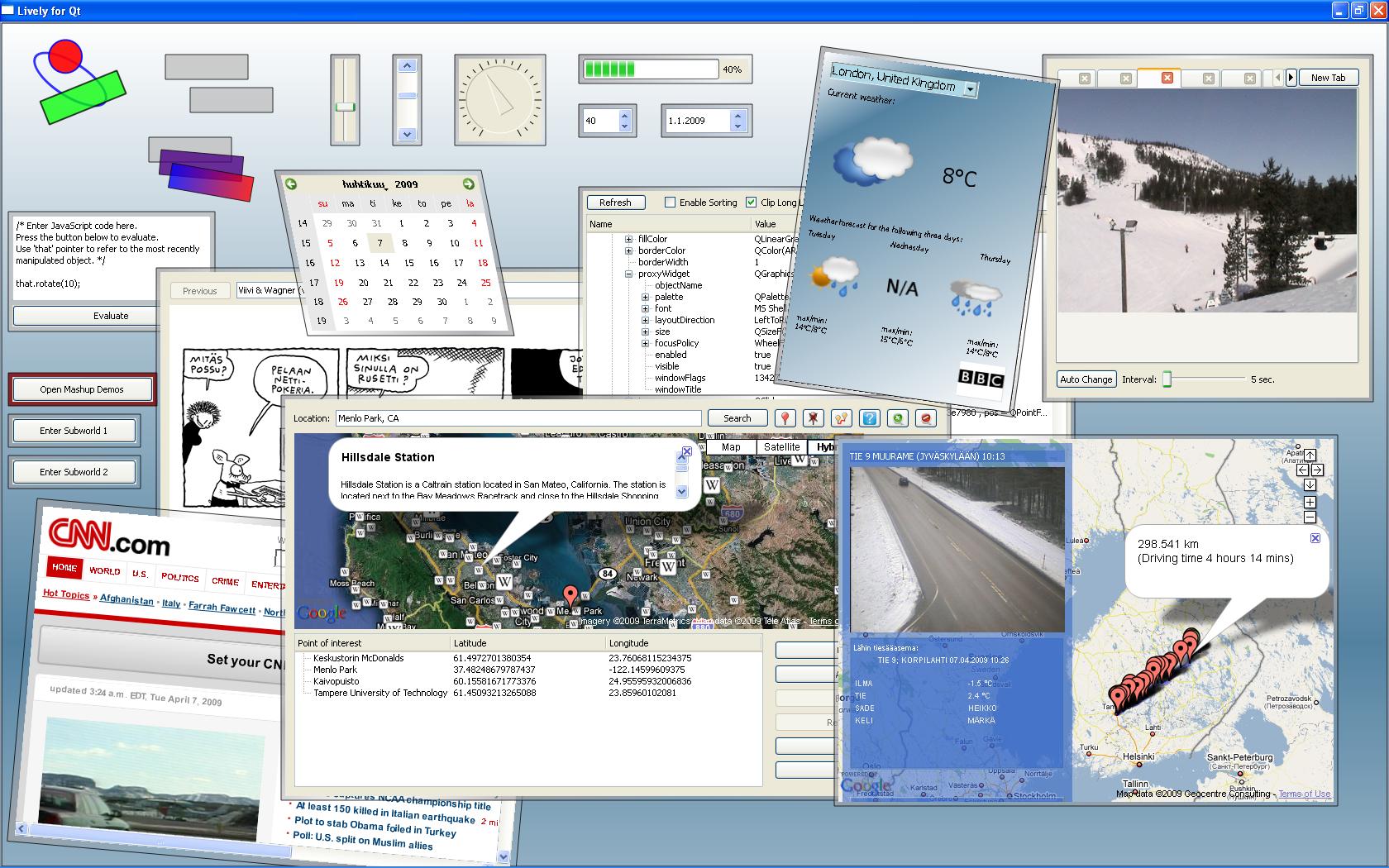Click the BBC logo in weather widget

point(981,379)
